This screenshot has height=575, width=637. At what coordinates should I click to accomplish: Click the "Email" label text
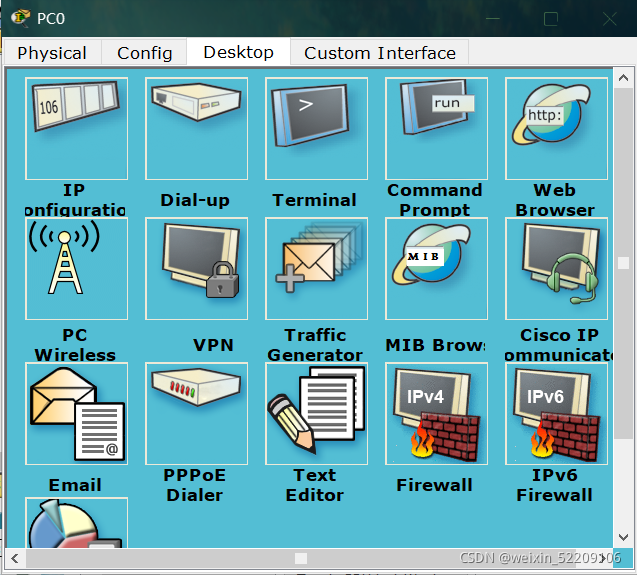pos(75,485)
